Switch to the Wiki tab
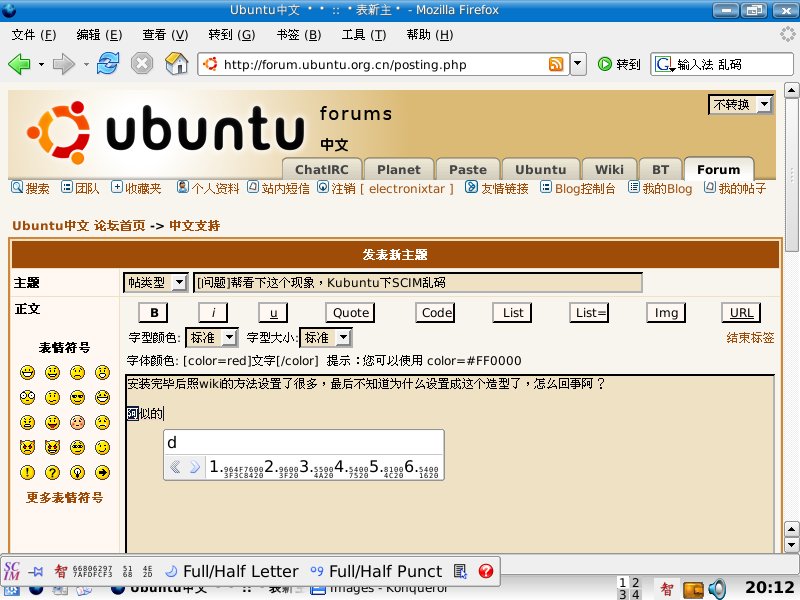 (609, 169)
